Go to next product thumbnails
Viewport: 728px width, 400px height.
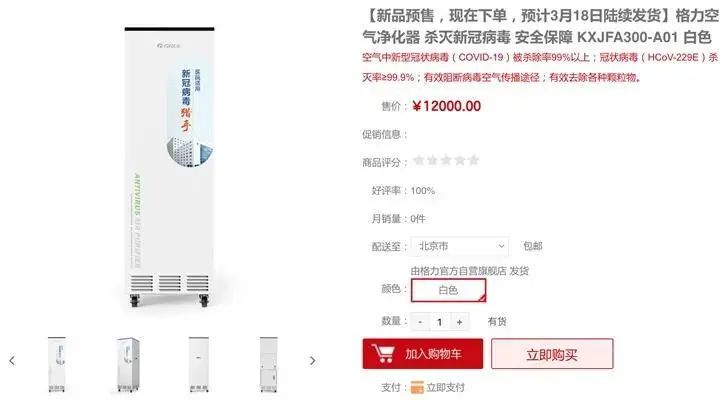coord(312,361)
